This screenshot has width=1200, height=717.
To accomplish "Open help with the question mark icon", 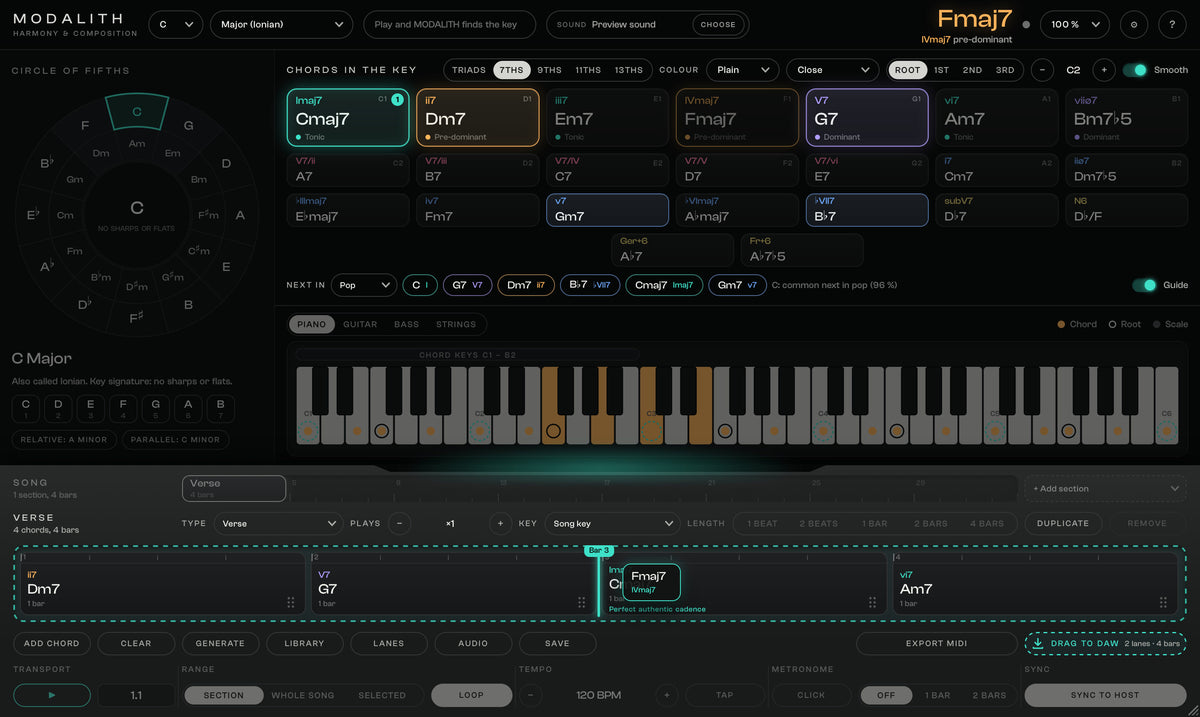I will point(1172,24).
